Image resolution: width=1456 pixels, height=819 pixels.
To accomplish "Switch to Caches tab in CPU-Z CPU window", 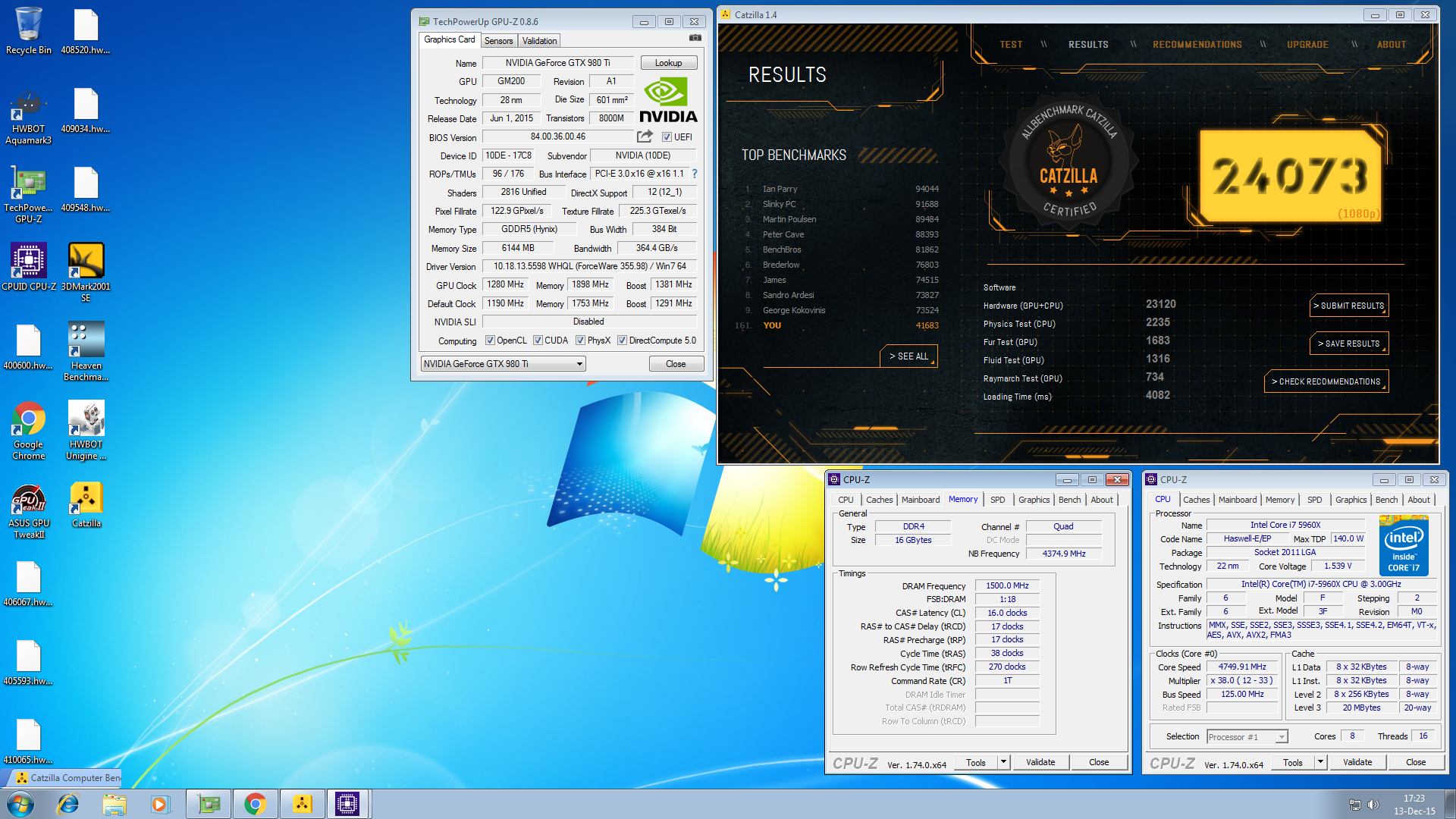I will [x=1196, y=500].
